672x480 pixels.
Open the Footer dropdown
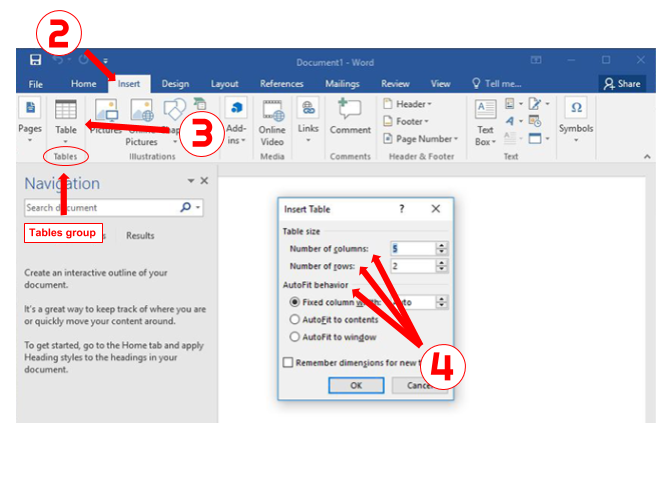(x=405, y=122)
